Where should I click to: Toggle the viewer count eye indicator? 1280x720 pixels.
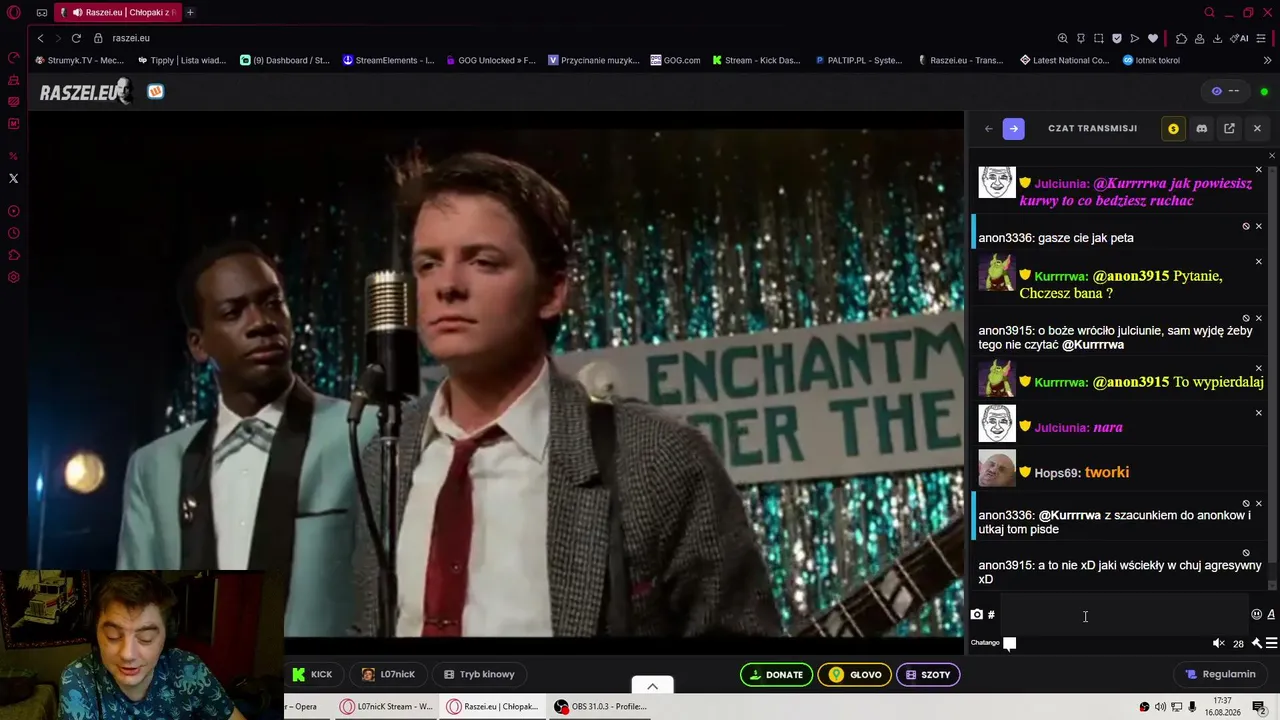tap(1225, 91)
